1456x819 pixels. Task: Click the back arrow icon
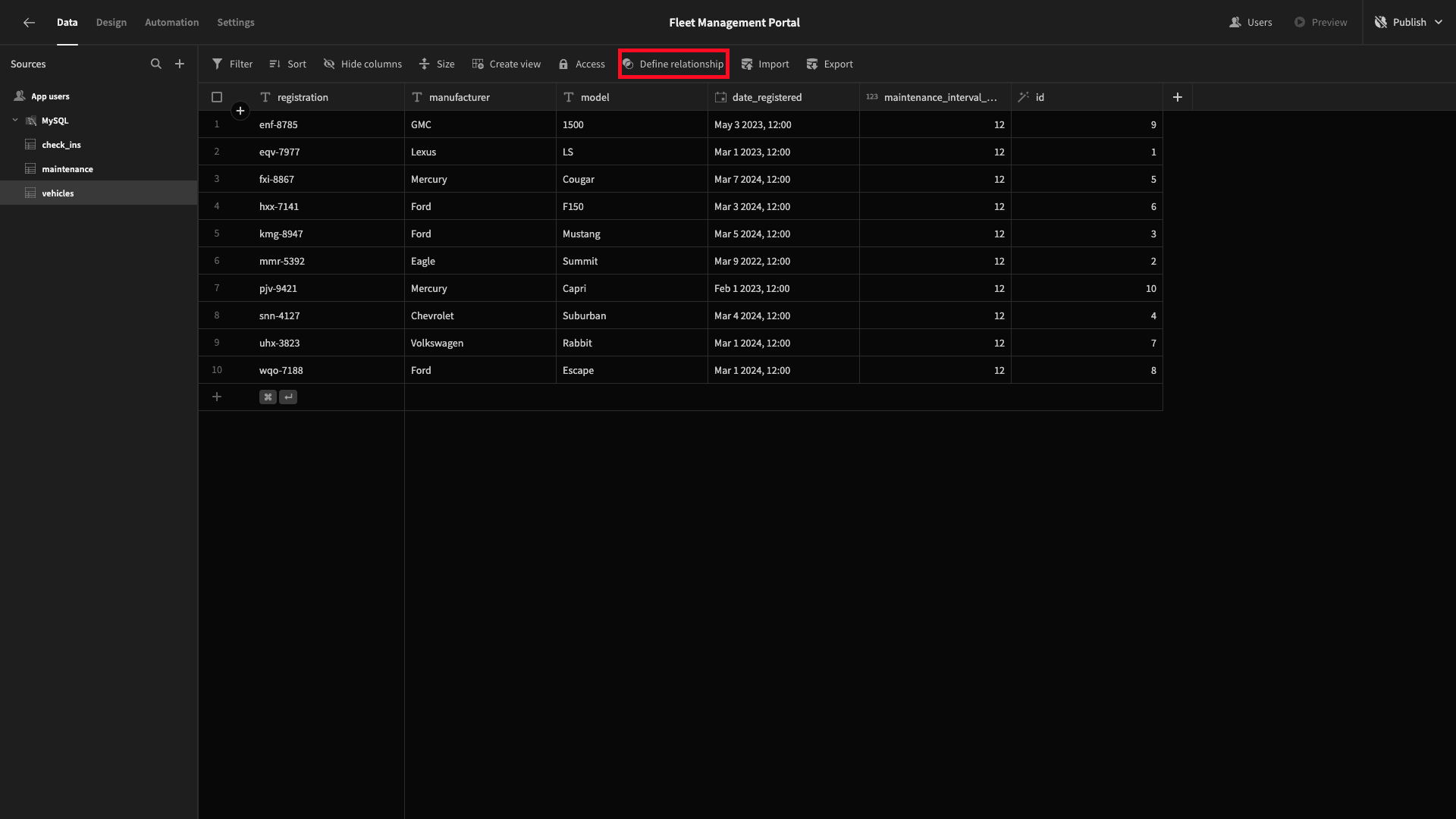coord(29,23)
